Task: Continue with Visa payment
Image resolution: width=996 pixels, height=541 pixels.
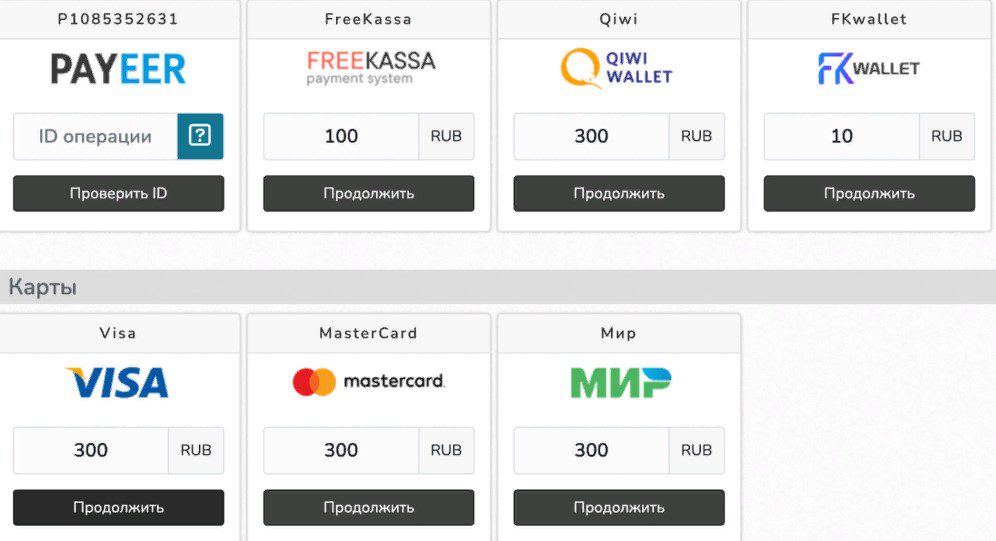Action: pos(118,507)
